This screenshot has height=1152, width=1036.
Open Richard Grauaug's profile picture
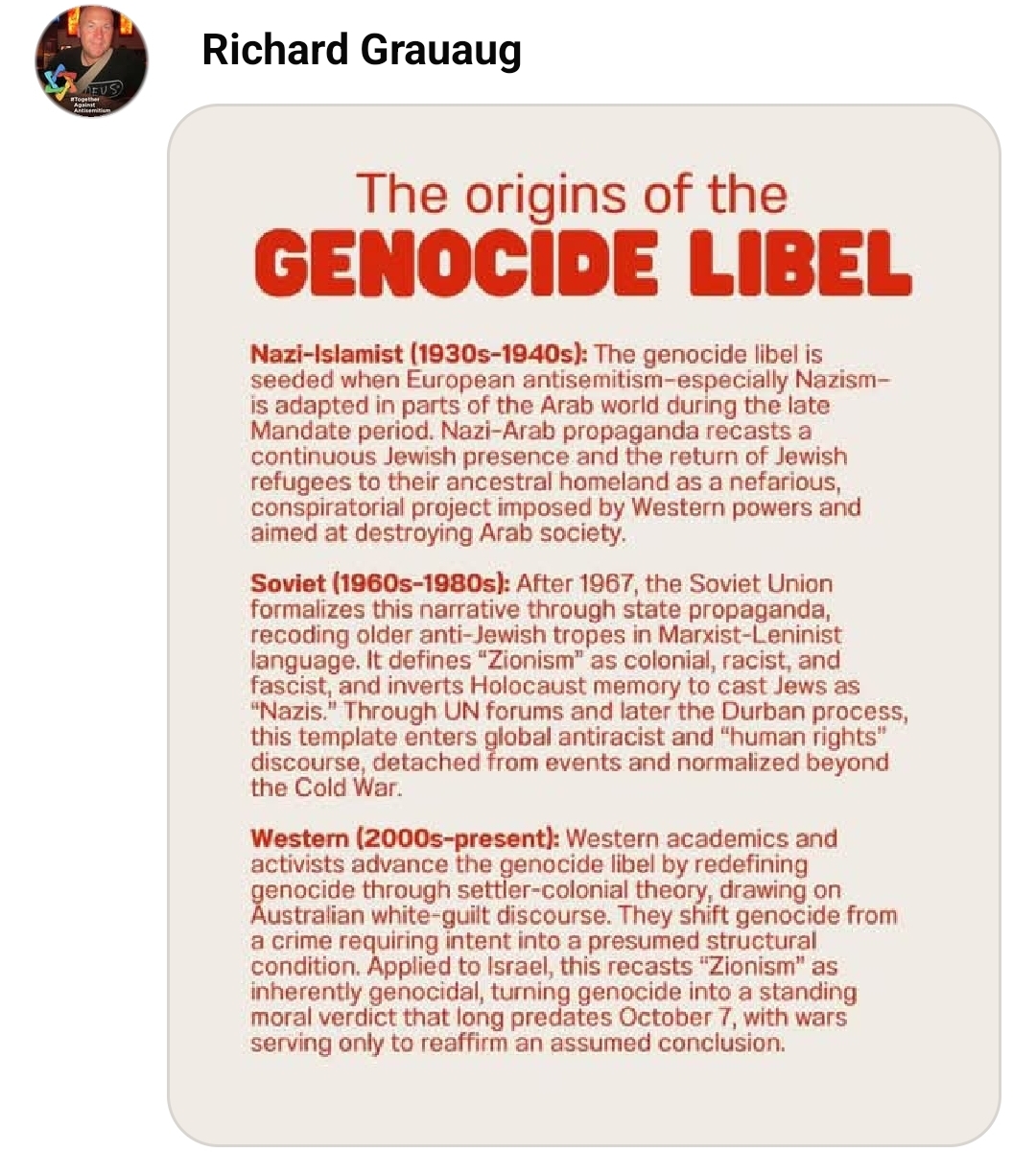[91, 60]
